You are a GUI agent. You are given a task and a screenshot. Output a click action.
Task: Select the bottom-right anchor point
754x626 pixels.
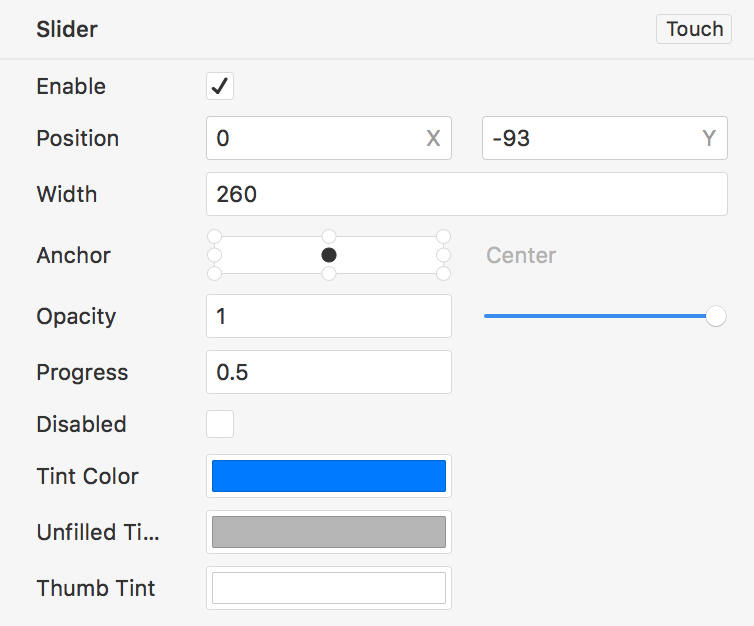click(444, 273)
